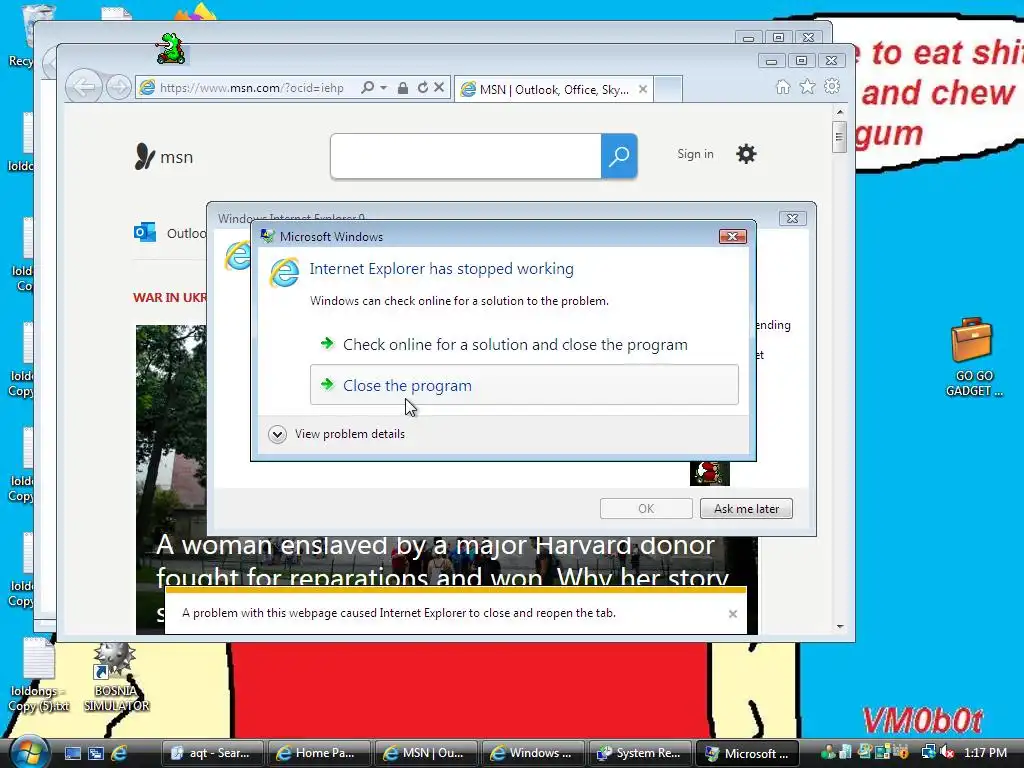
Task: Close the Windows Internet Explorer 9 dialog
Action: pos(792,219)
